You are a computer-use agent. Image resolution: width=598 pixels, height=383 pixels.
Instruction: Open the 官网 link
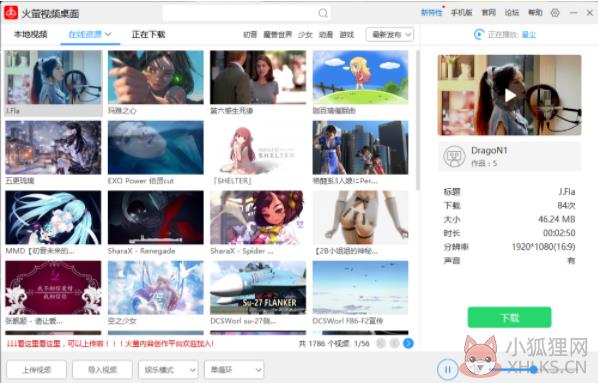[x=489, y=13]
